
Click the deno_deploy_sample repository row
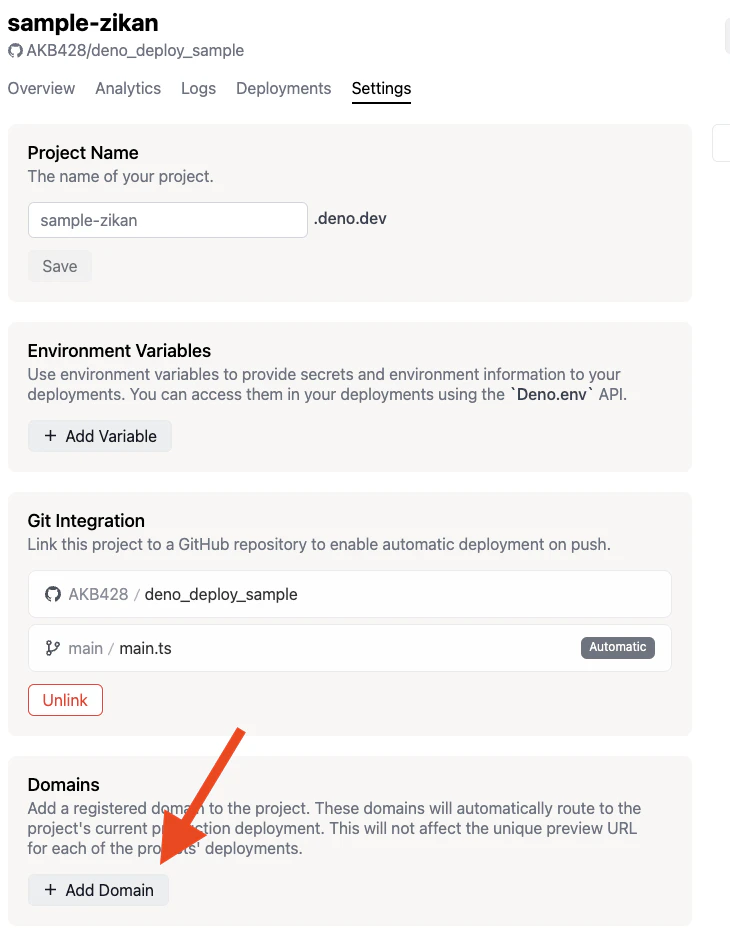tap(349, 594)
